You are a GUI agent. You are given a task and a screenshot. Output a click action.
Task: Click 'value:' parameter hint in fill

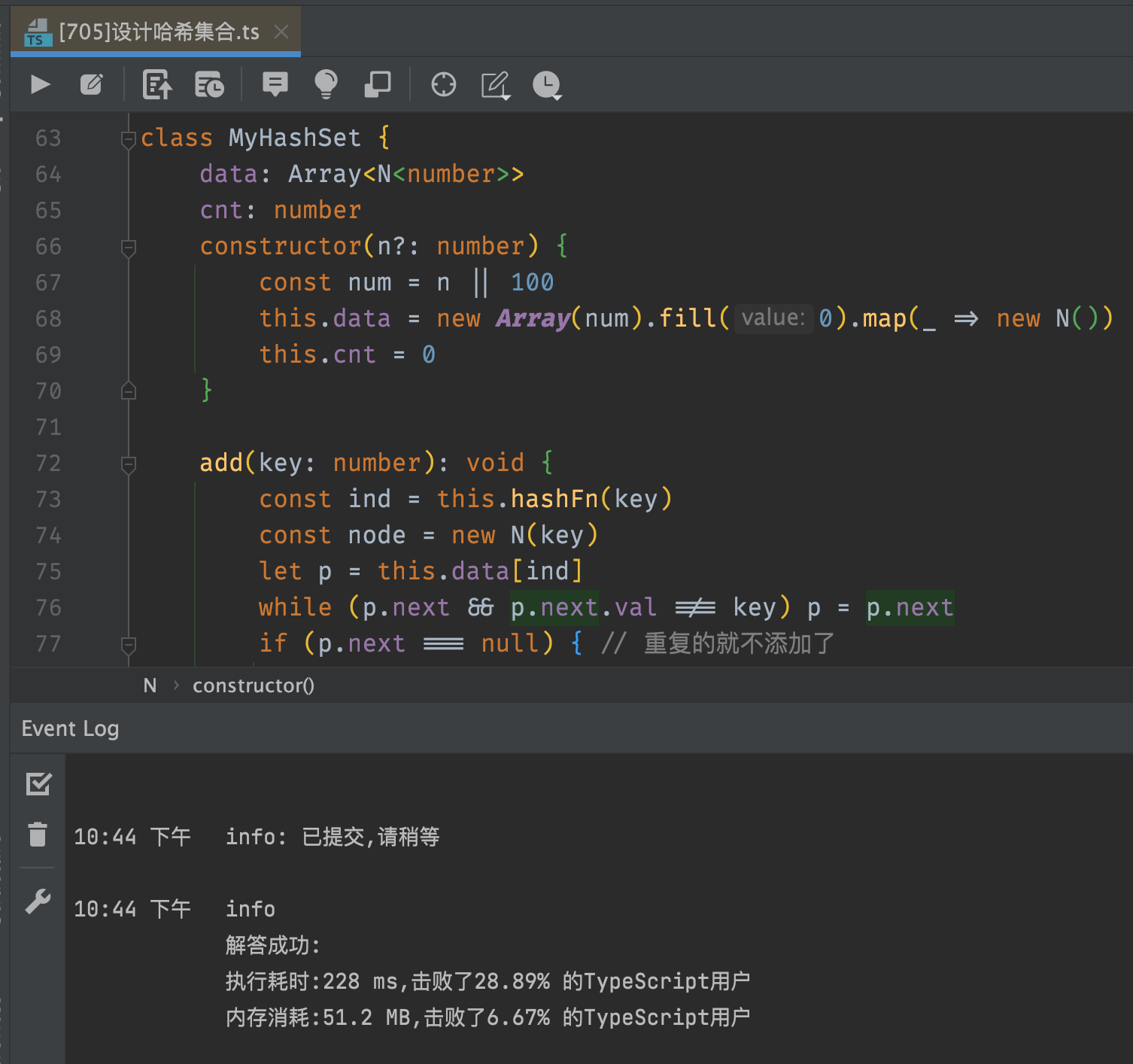pyautogui.click(x=773, y=318)
